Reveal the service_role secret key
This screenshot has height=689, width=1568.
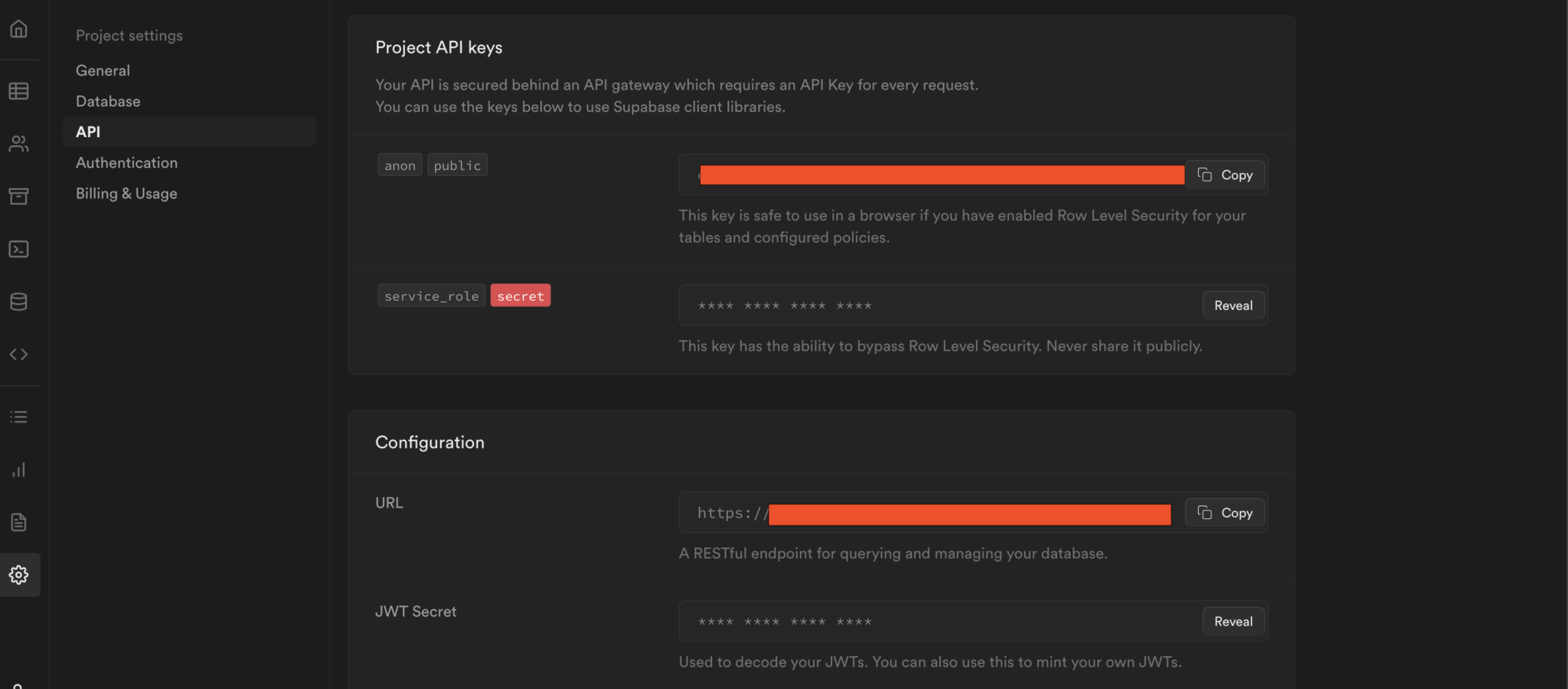(x=1233, y=305)
